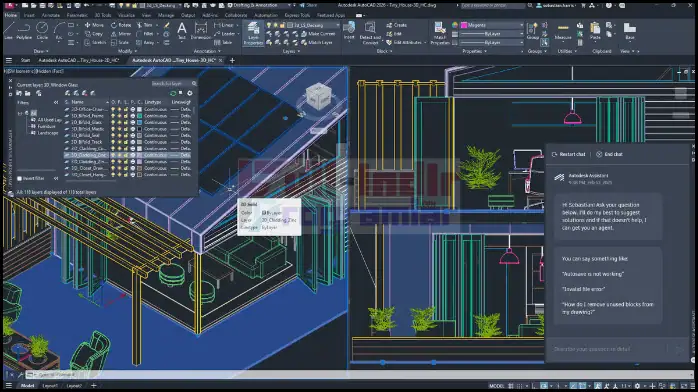Activate the Fillet command
The height and width of the screenshot is (392, 698).
point(145,34)
